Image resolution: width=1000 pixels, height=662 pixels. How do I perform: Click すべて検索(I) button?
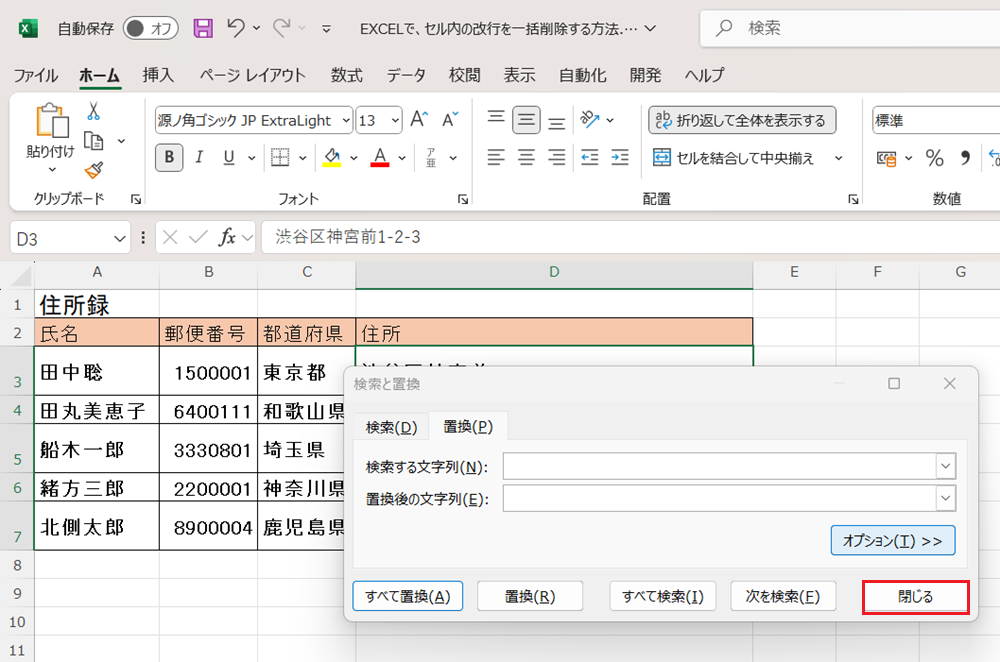pyautogui.click(x=663, y=596)
